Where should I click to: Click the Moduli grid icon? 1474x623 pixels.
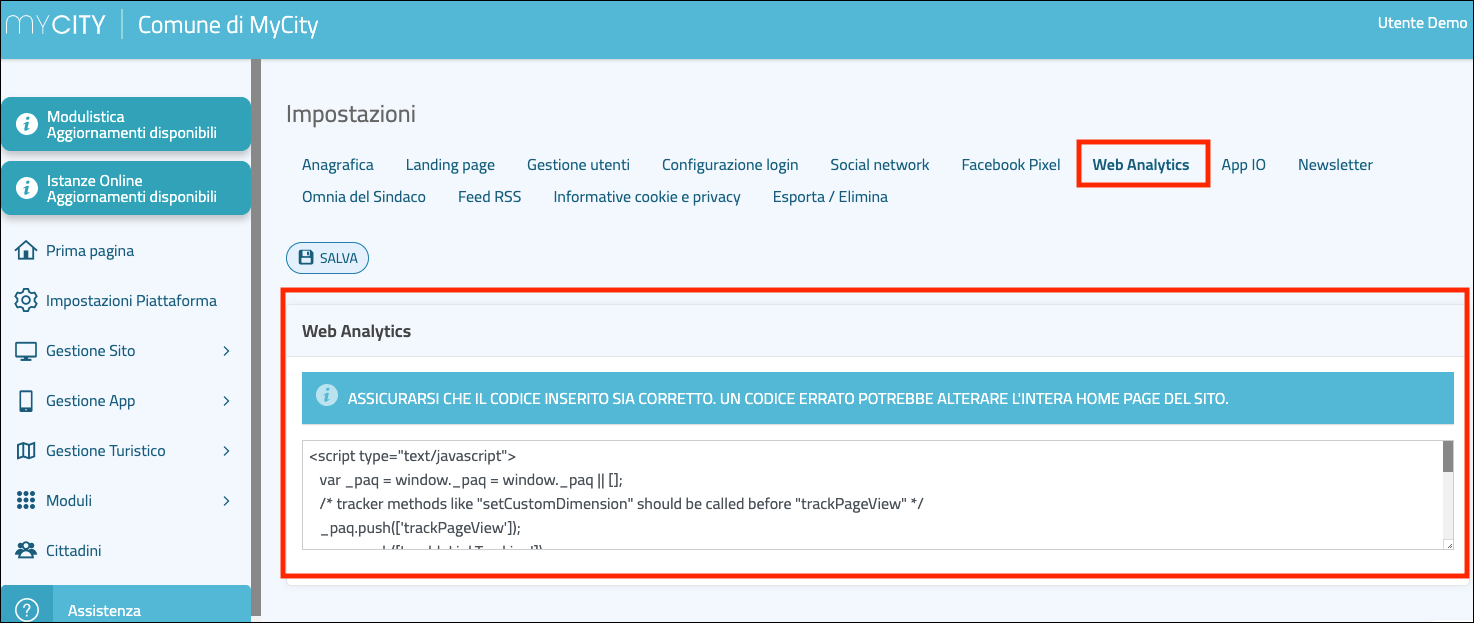(x=27, y=501)
